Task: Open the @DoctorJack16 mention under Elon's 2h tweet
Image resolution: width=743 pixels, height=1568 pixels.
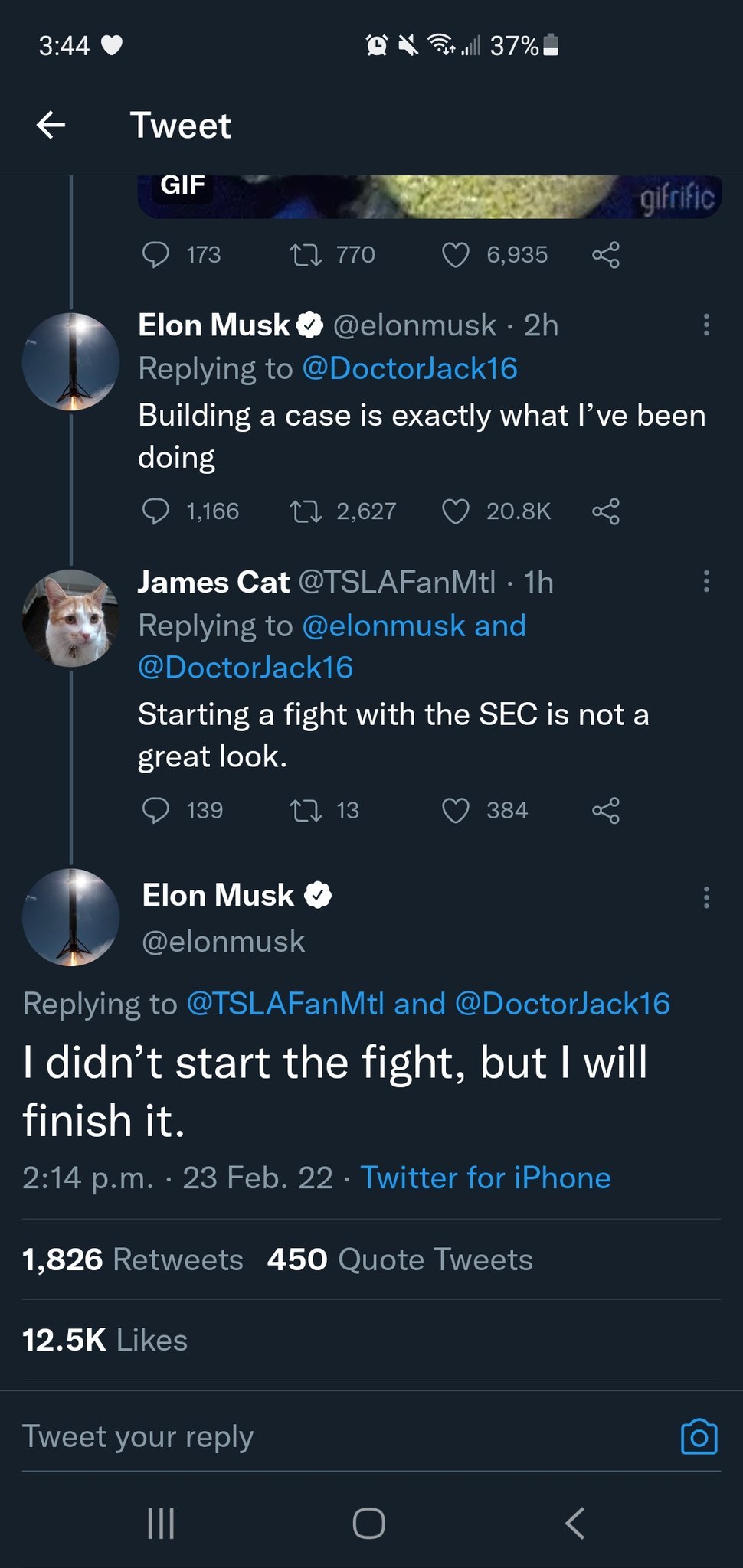Action: 410,368
